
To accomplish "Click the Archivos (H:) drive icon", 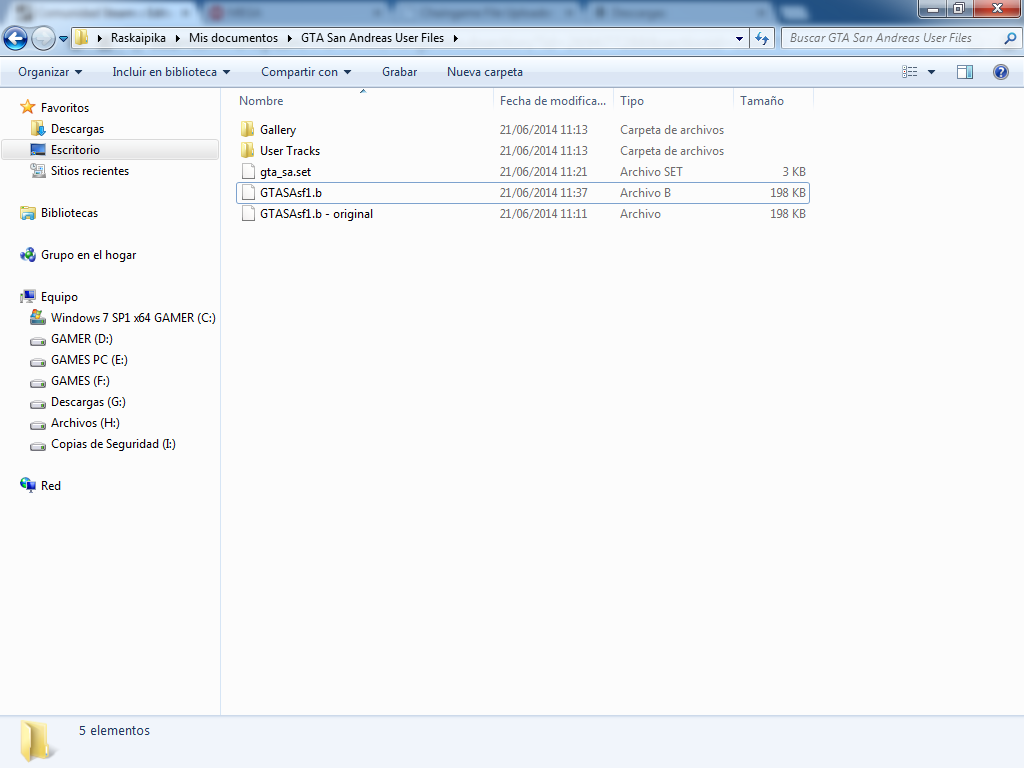I will (38, 424).
